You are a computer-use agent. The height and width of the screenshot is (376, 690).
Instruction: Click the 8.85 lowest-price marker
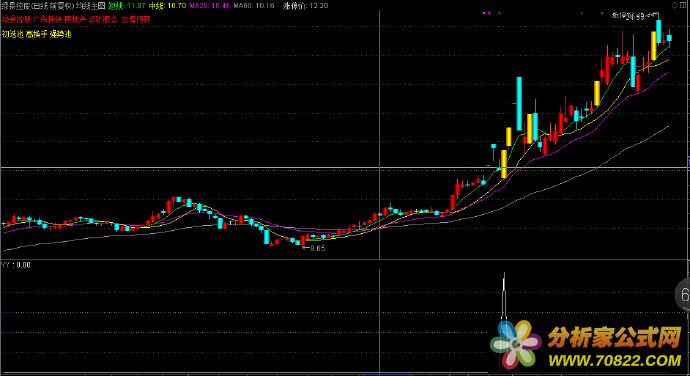318,248
